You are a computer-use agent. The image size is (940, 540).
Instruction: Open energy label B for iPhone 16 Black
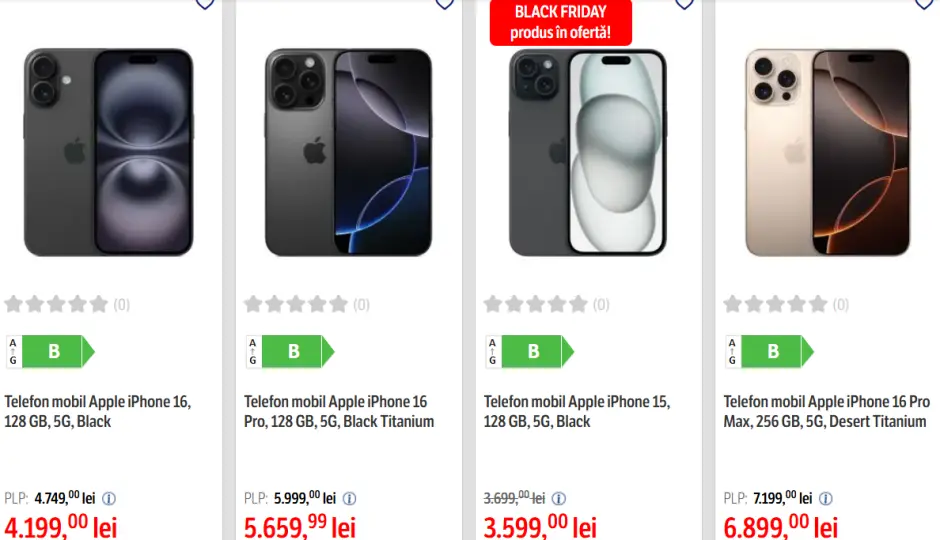(x=50, y=351)
